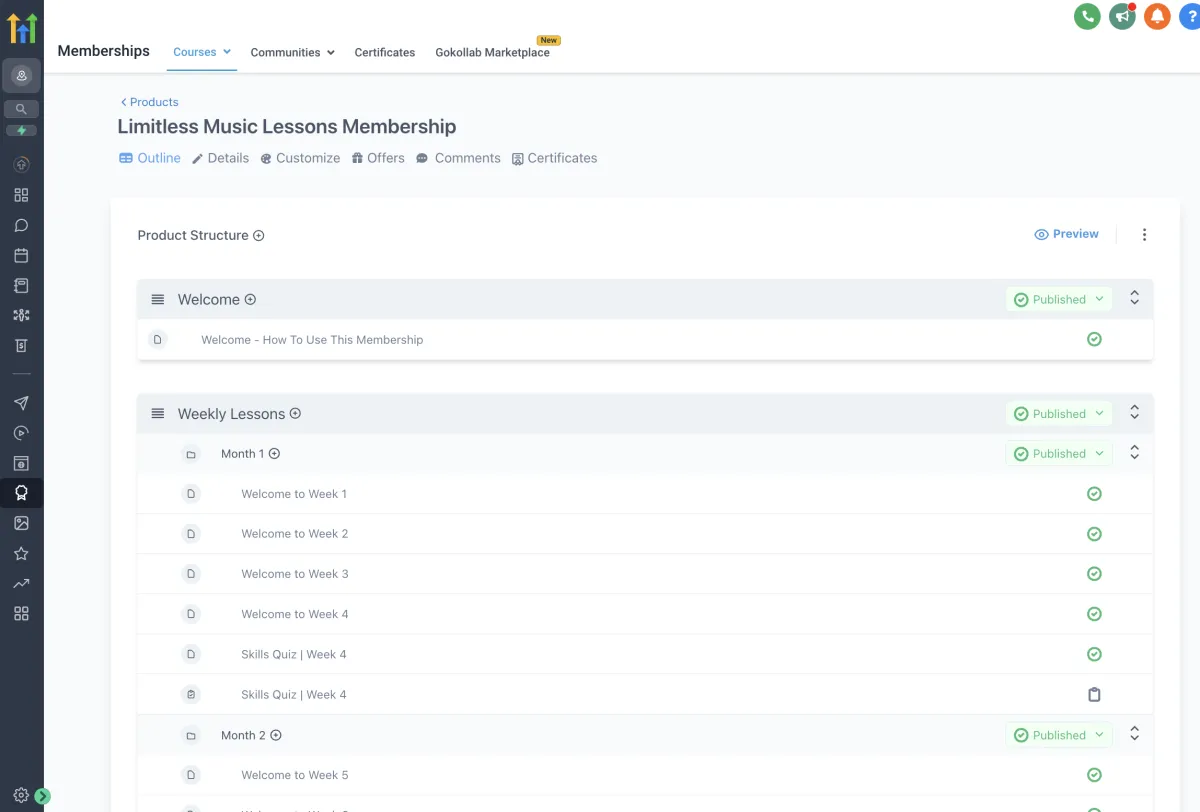Screen dimensions: 1200x812
Task: Click the green phone dialer icon
Action: pos(1087,16)
